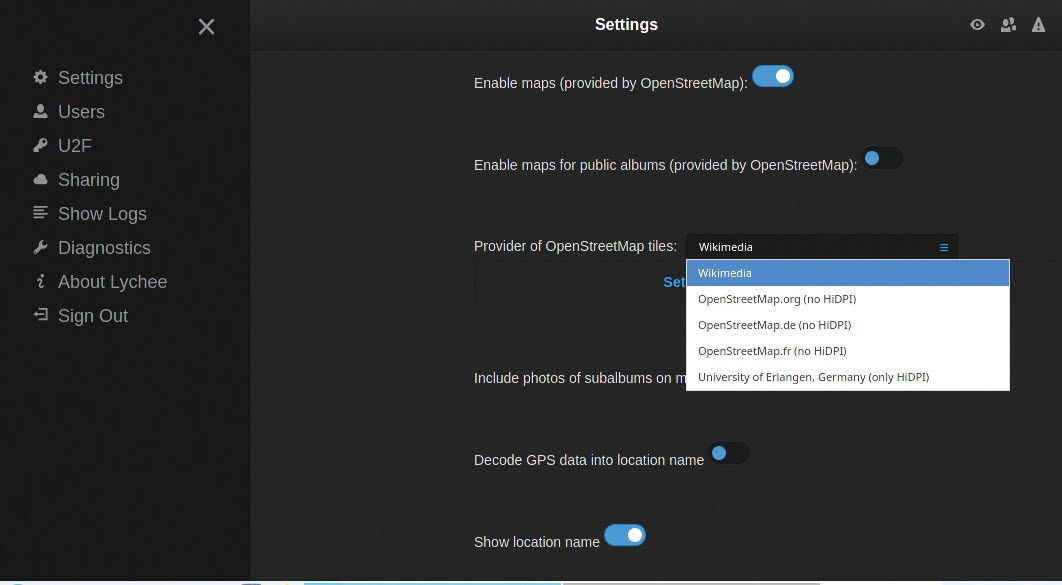Close the sidebar menu with the X icon
The width and height of the screenshot is (1062, 585).
[x=207, y=26]
